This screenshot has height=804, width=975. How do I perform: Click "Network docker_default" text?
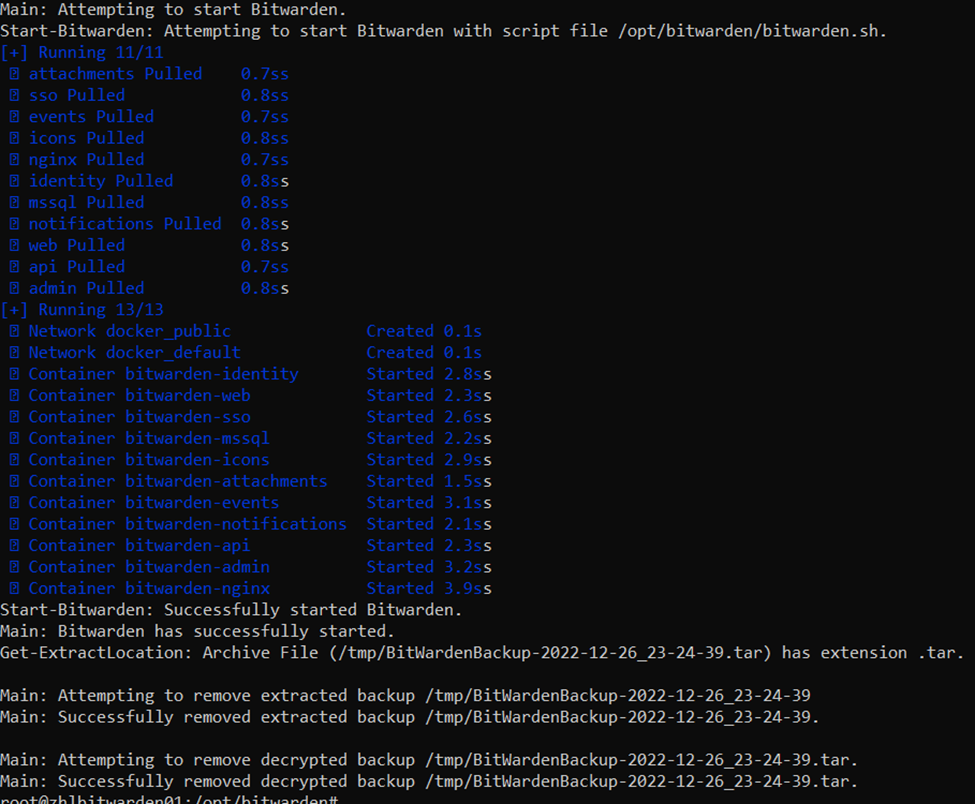(134, 353)
